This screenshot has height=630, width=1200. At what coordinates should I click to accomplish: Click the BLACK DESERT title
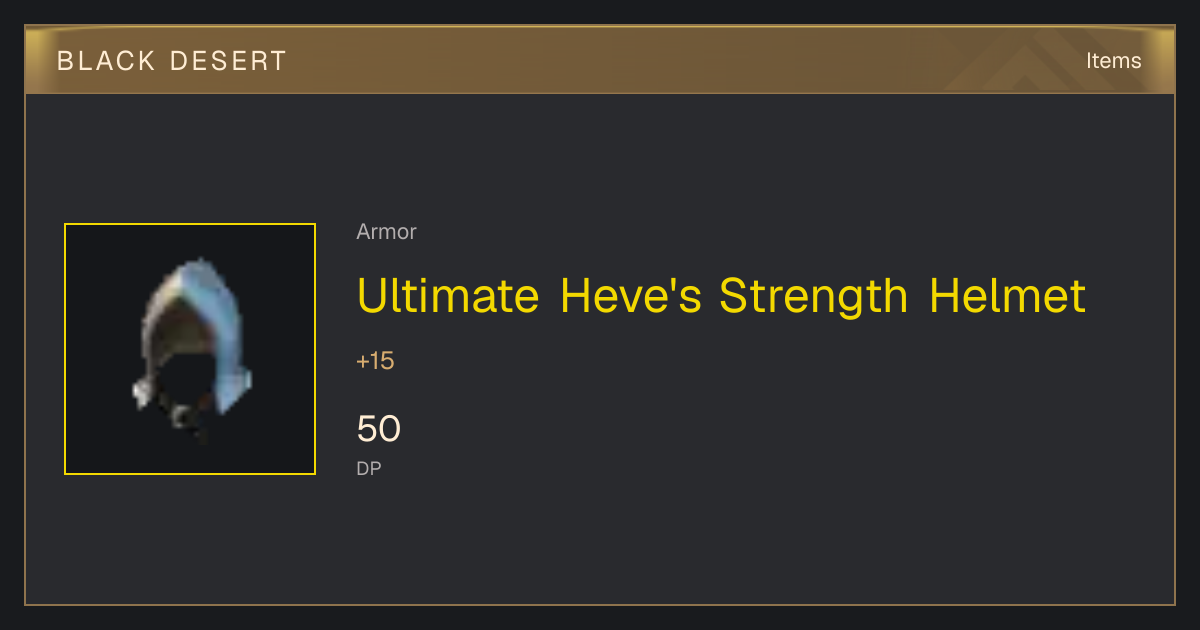(172, 61)
